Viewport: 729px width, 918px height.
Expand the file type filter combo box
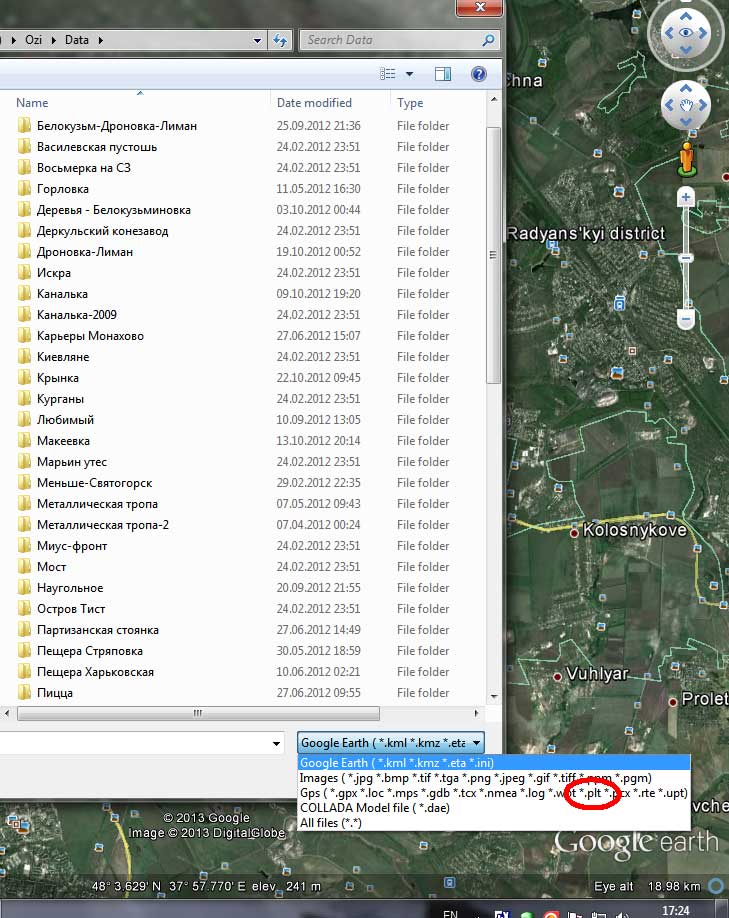391,742
